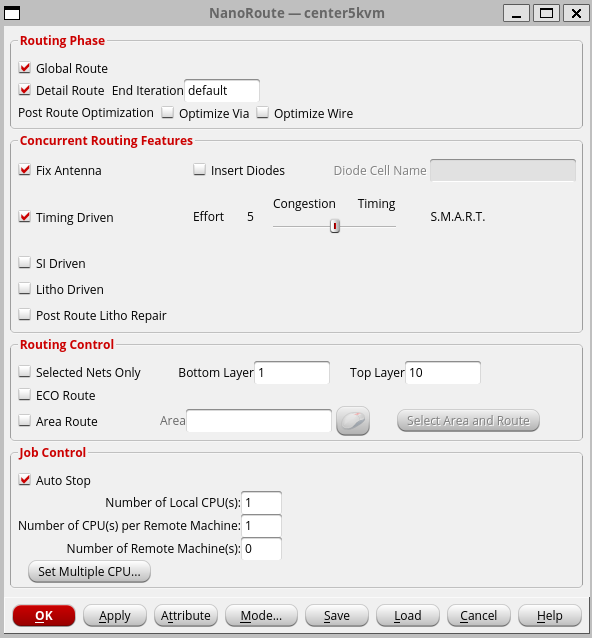Turn on ECO Route
Image resolution: width=592 pixels, height=638 pixels.
[x=24, y=395]
